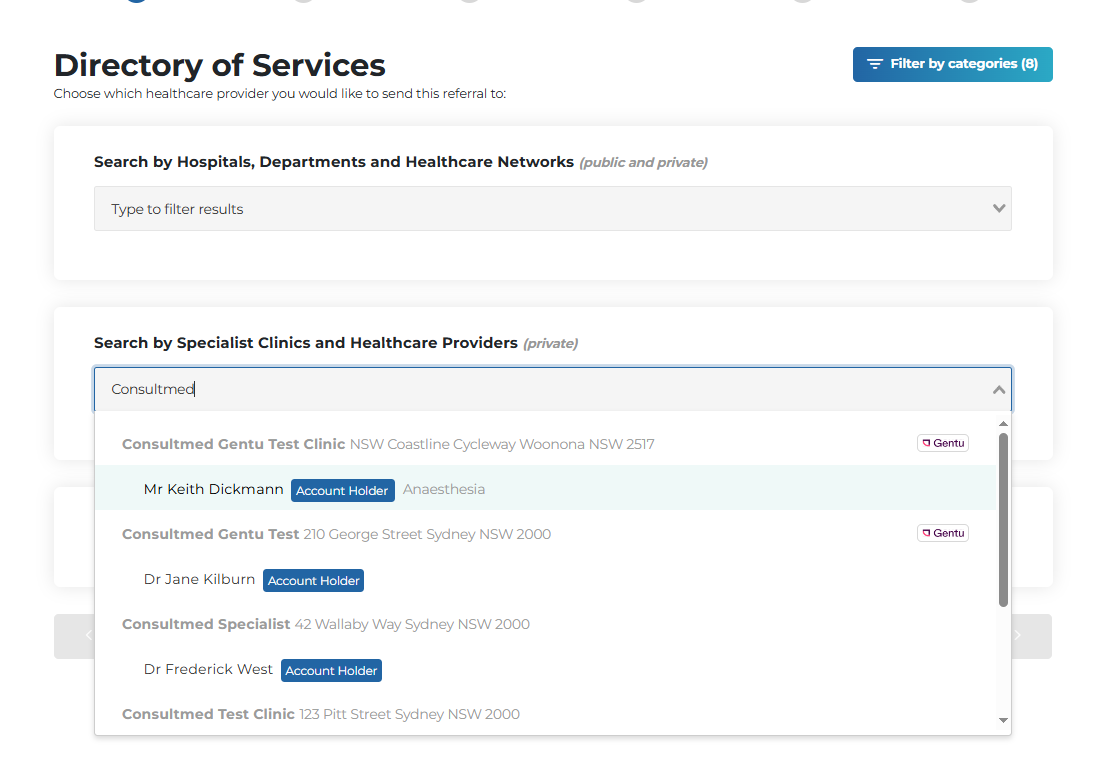Expand the Hospitals and Departments dropdown arrow
1107x776 pixels.
pos(997,209)
